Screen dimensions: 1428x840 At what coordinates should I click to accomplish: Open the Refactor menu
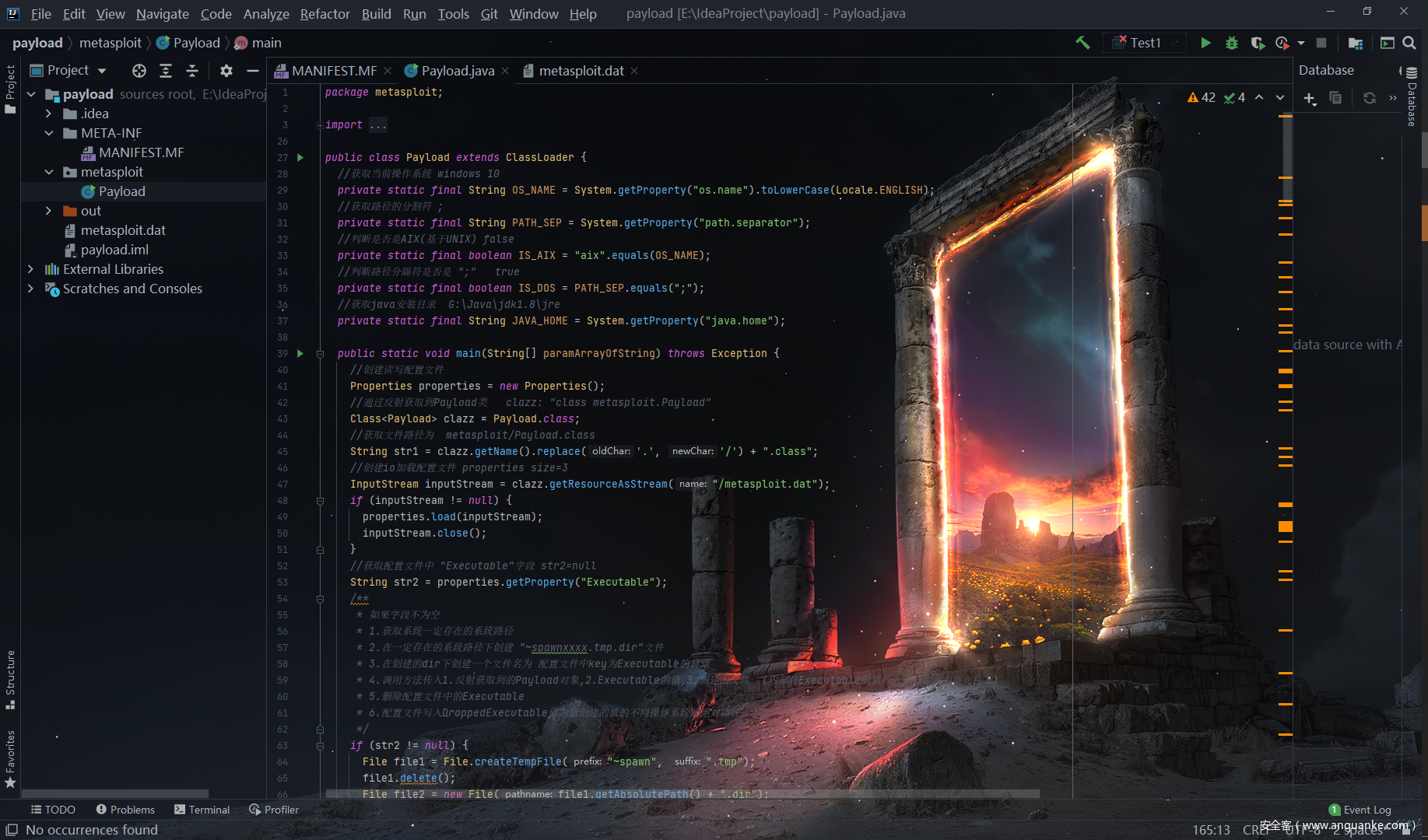(x=325, y=14)
